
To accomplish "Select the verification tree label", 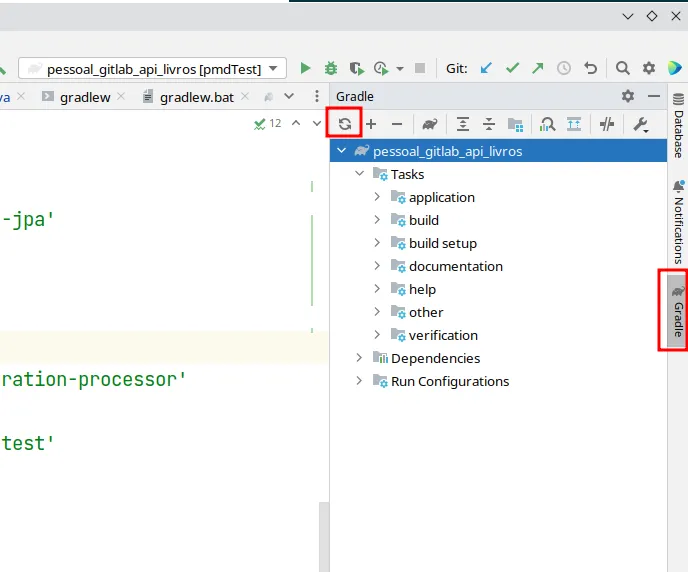I will [x=443, y=336].
